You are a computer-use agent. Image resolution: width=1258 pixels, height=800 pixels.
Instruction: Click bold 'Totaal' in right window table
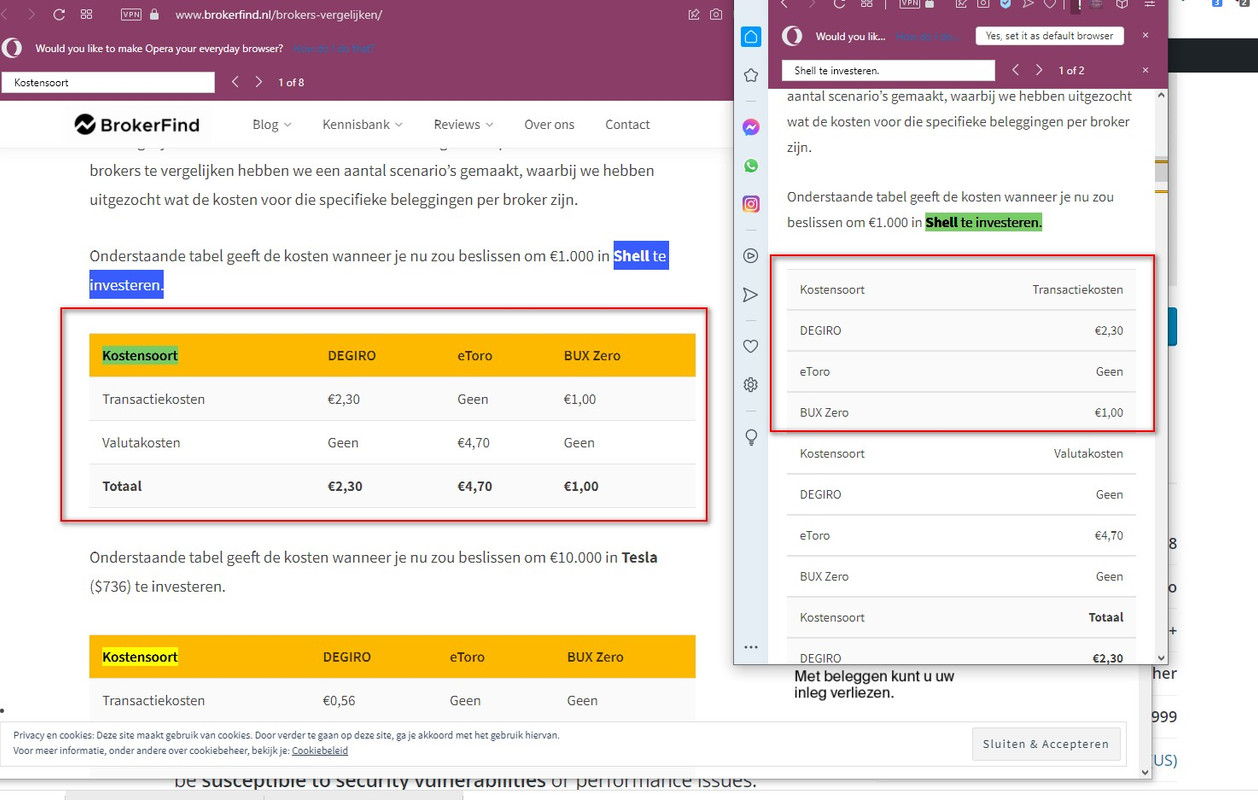(x=1106, y=617)
